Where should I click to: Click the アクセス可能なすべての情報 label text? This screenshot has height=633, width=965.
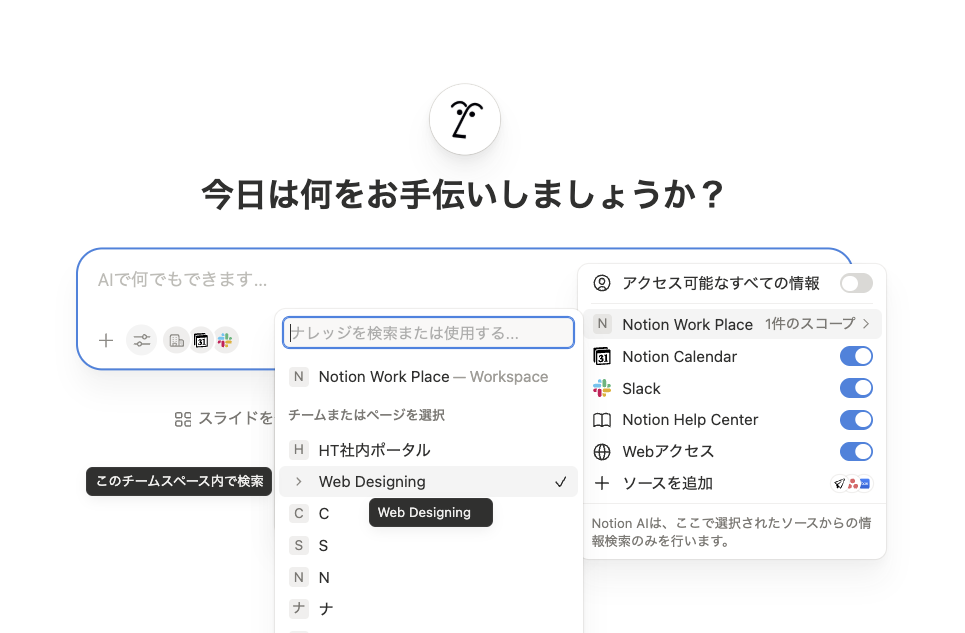(721, 283)
